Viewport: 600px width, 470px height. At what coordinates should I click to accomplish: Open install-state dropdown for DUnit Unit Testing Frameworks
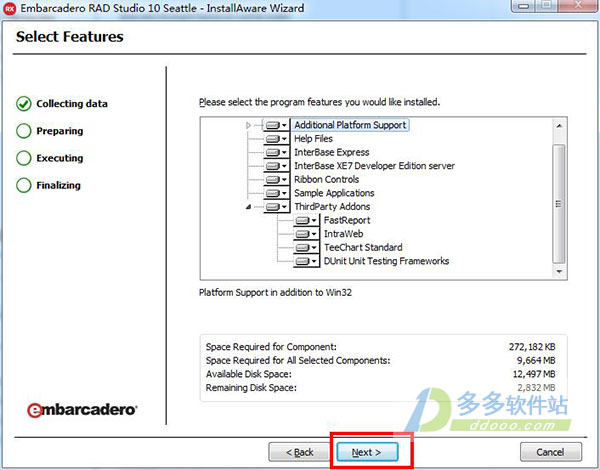click(306, 261)
